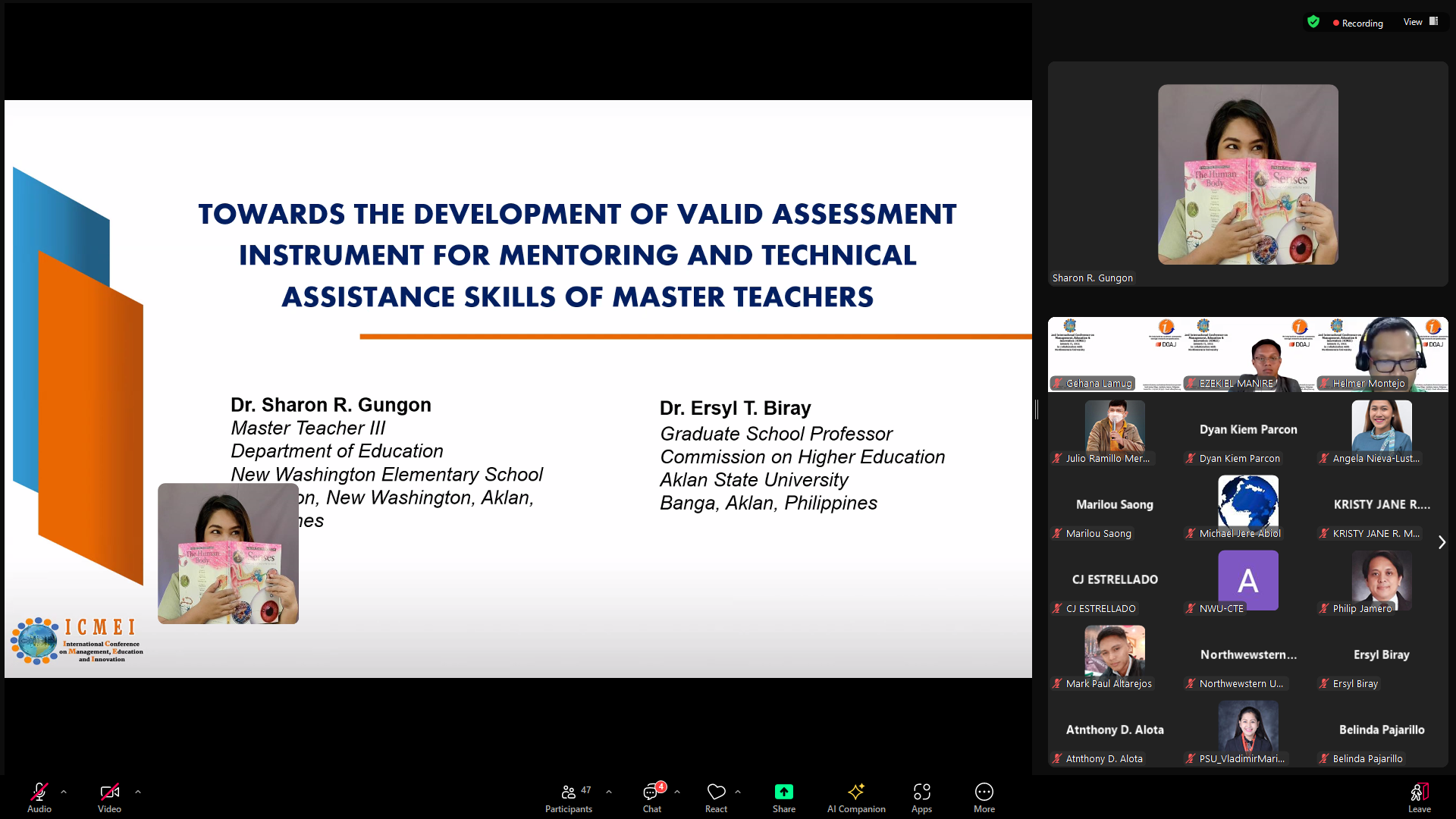Leave the meeting
The height and width of the screenshot is (819, 1456).
click(x=1419, y=796)
